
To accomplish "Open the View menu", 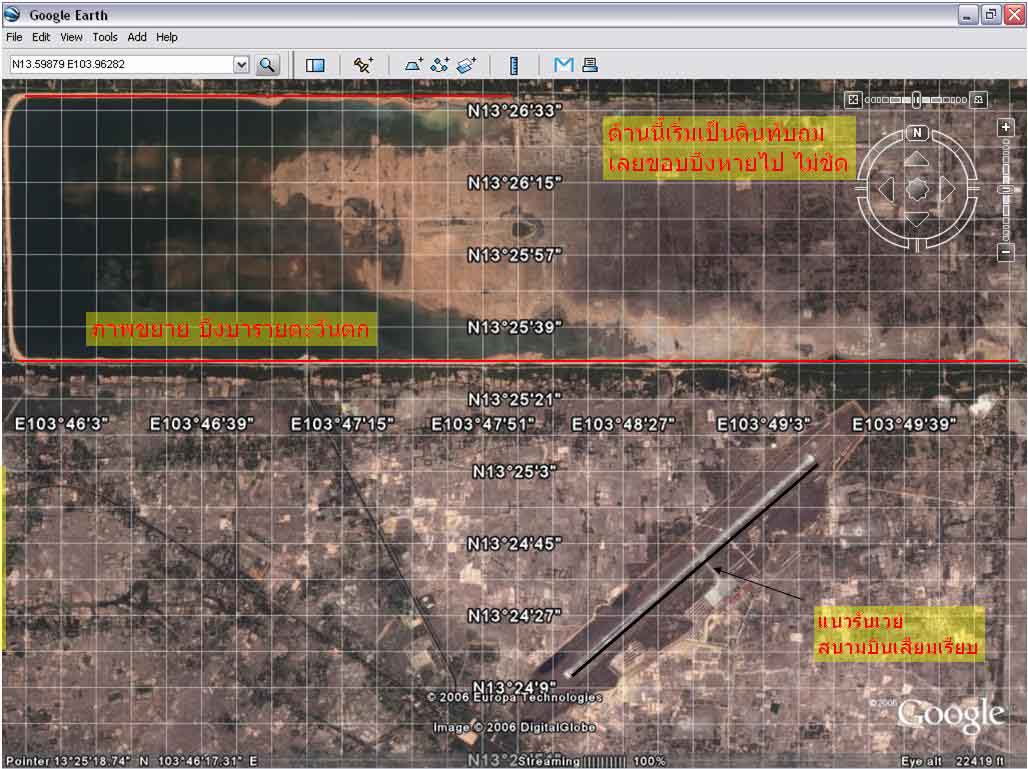I will (71, 37).
